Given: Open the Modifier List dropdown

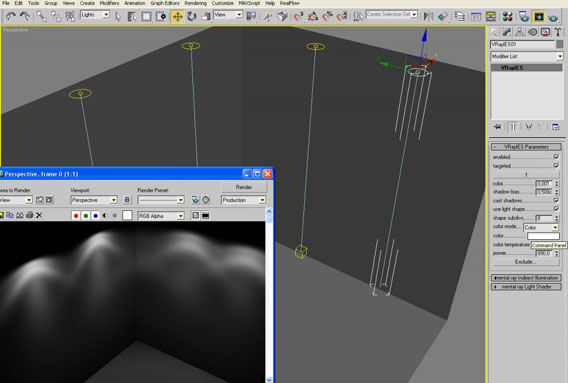Looking at the screenshot, I should (x=527, y=57).
